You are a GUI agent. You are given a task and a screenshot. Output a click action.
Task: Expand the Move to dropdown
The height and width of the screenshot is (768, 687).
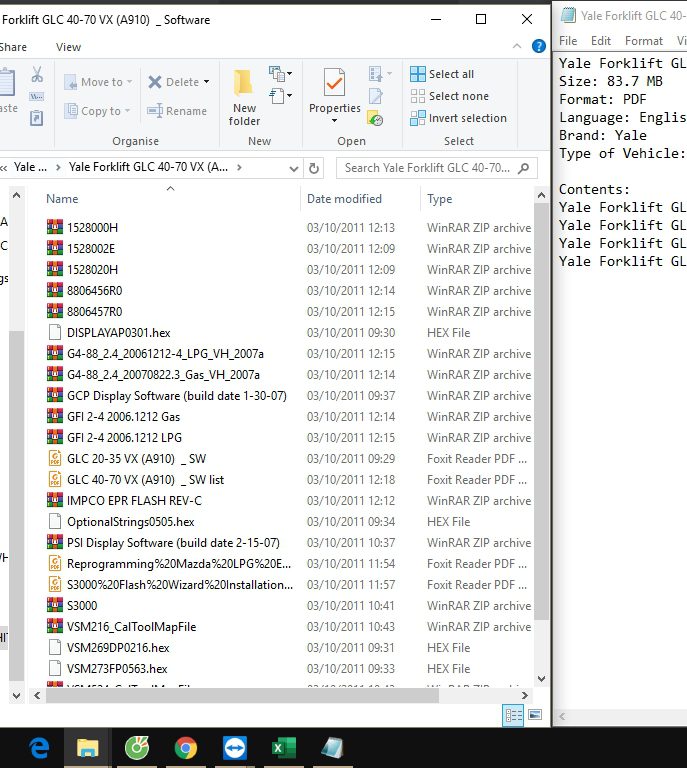[129, 82]
